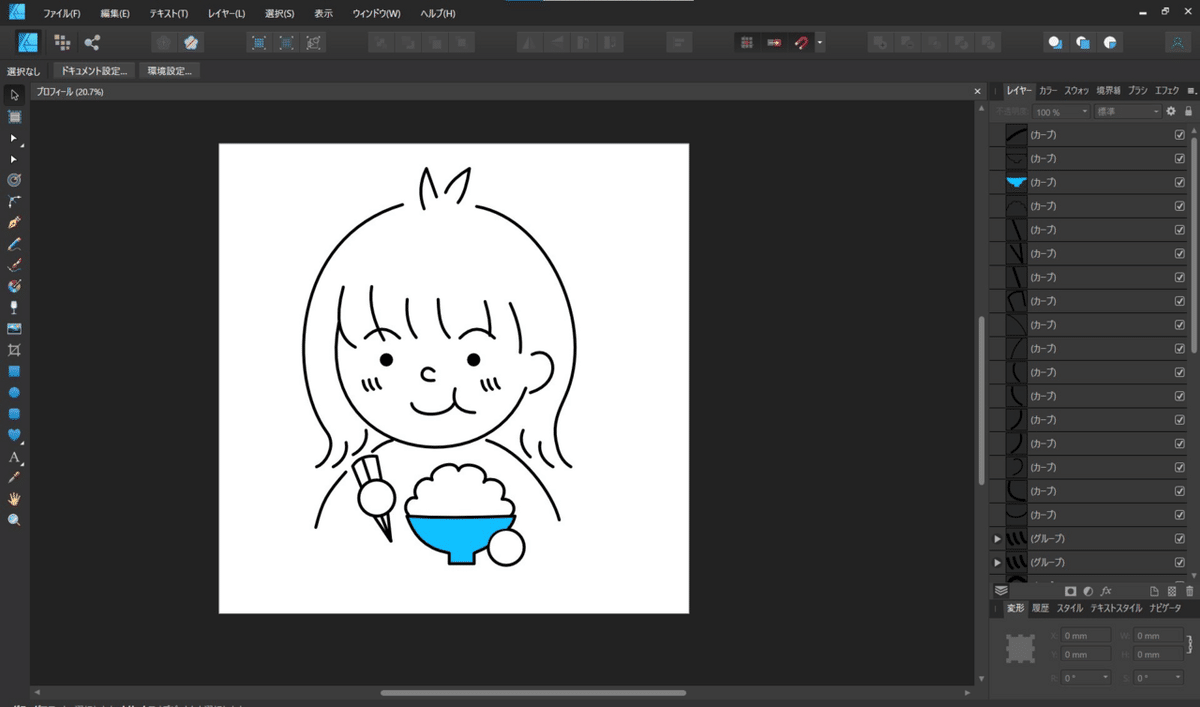The width and height of the screenshot is (1200, 707).
Task: Open the snapping options dropdown arrow
Action: (x=820, y=43)
